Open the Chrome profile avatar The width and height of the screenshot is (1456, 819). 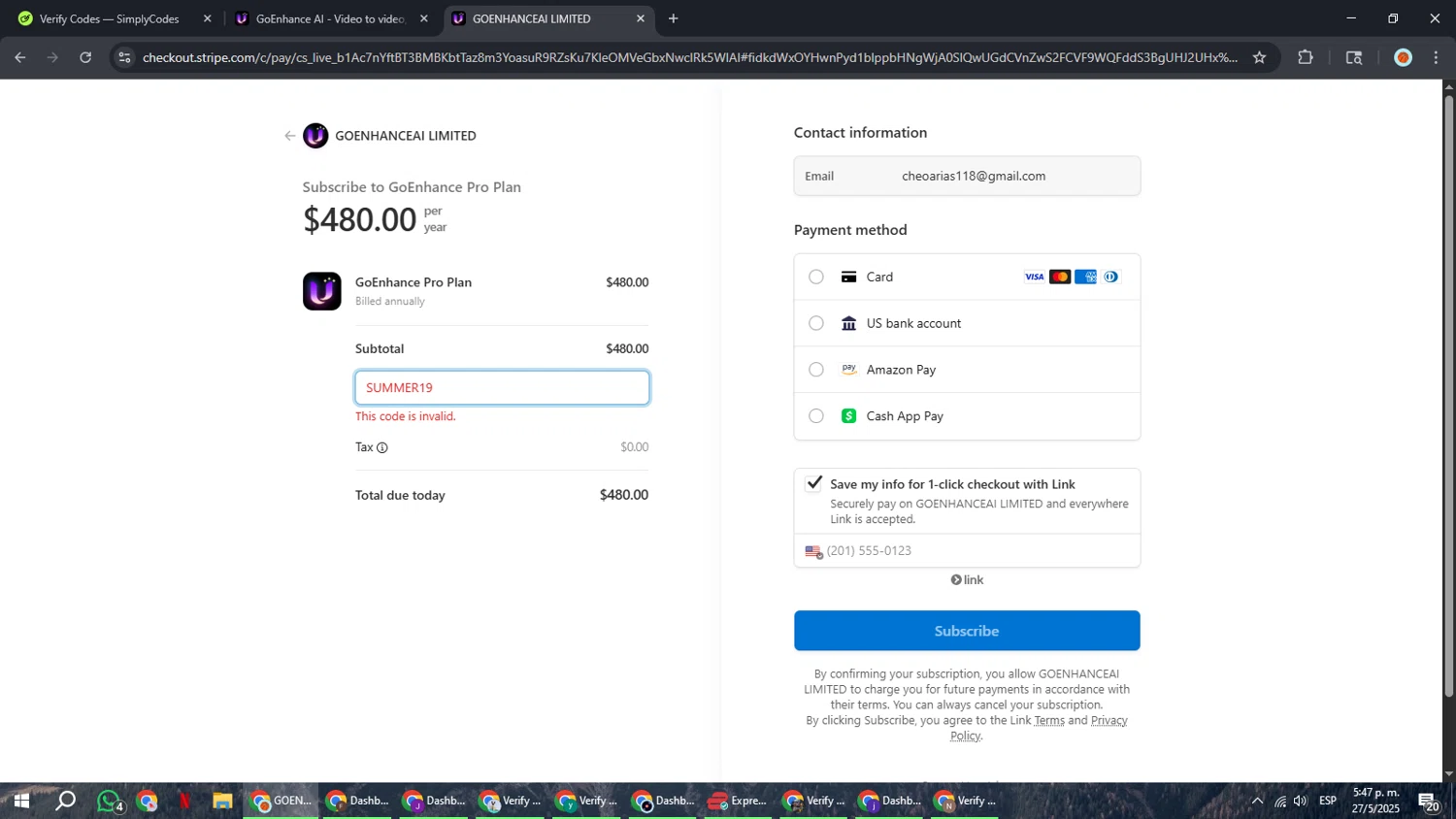[x=1403, y=57]
